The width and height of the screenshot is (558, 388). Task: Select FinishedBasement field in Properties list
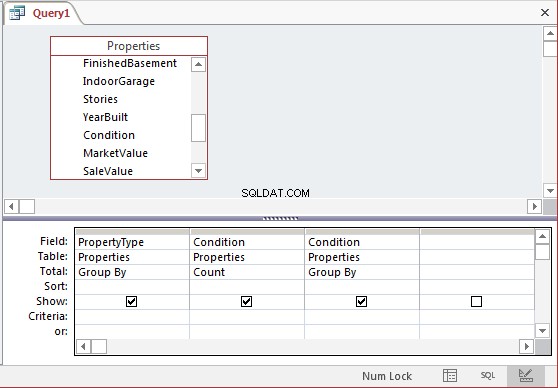[130, 63]
